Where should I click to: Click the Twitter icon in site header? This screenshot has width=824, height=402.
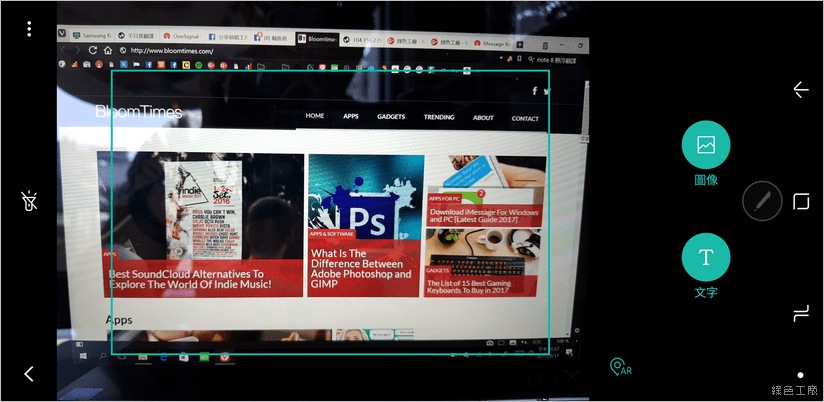click(547, 91)
